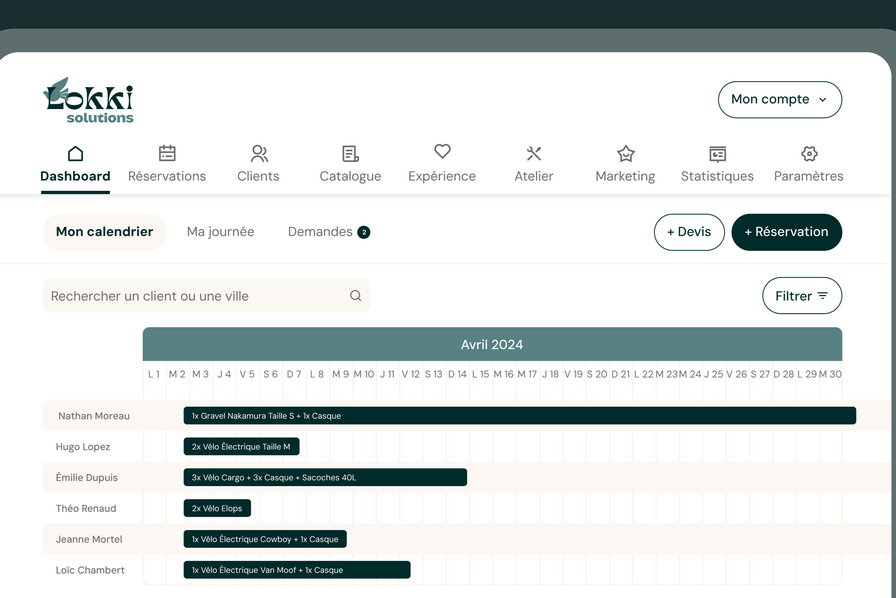Open Hugo Lopez's Vélo Électrique Taille M booking
The height and width of the screenshot is (598, 896).
click(241, 446)
